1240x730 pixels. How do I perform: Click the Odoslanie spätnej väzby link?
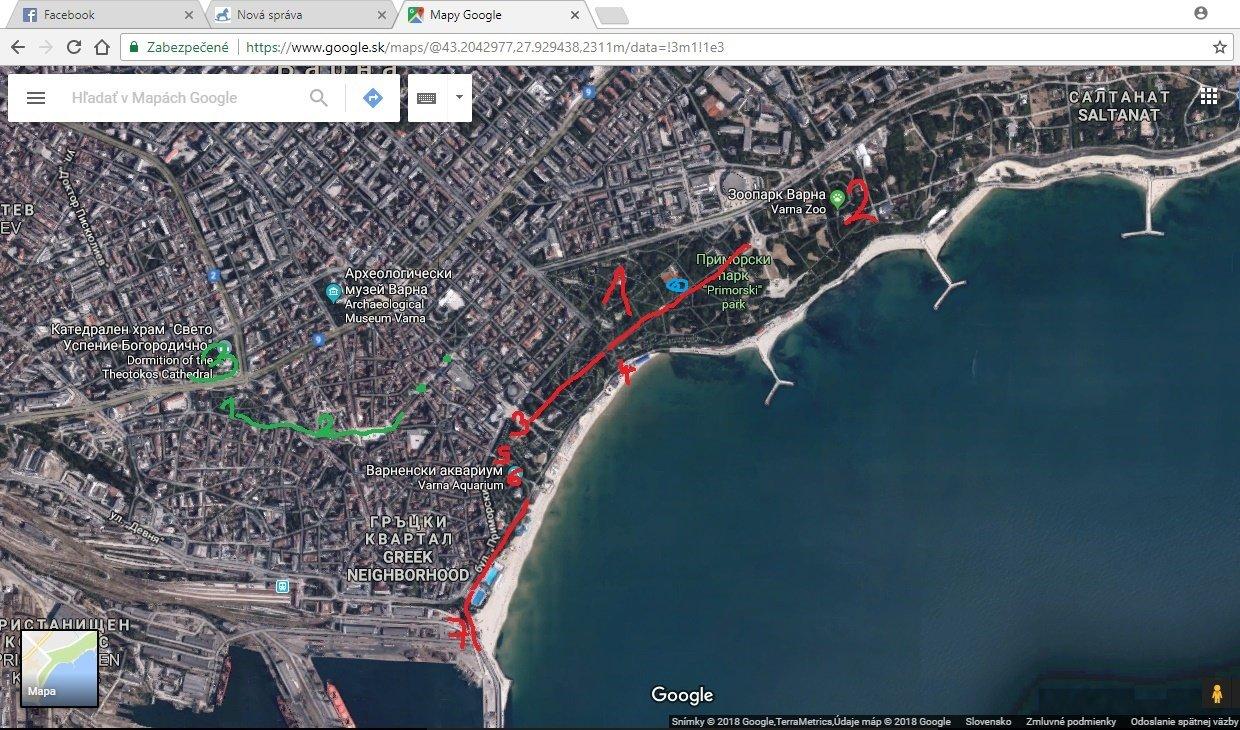click(1184, 722)
